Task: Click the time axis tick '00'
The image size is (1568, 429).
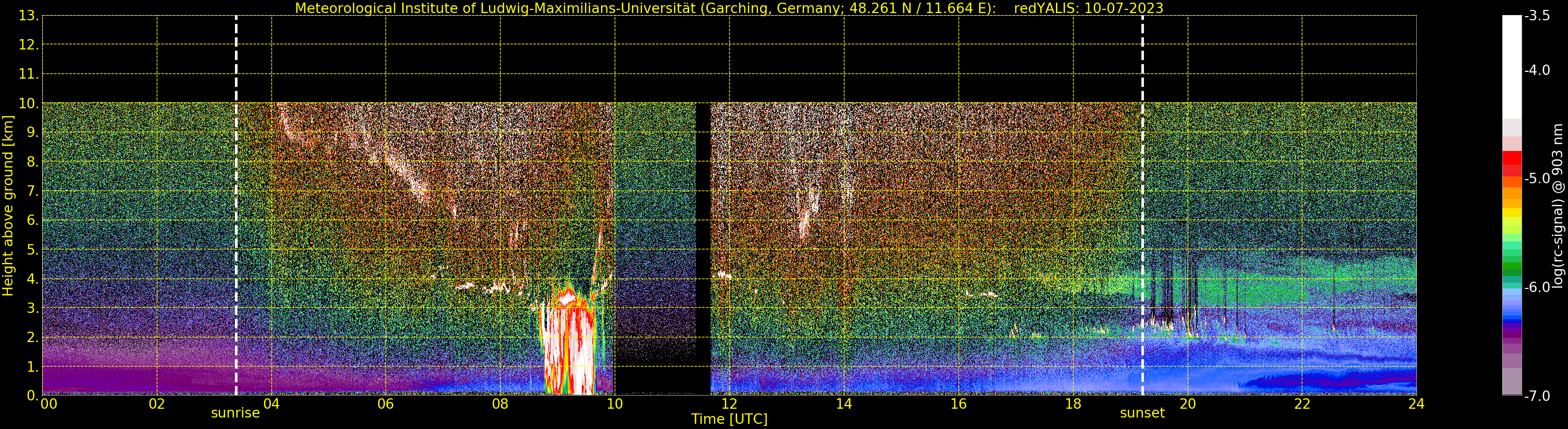Action: [x=48, y=404]
